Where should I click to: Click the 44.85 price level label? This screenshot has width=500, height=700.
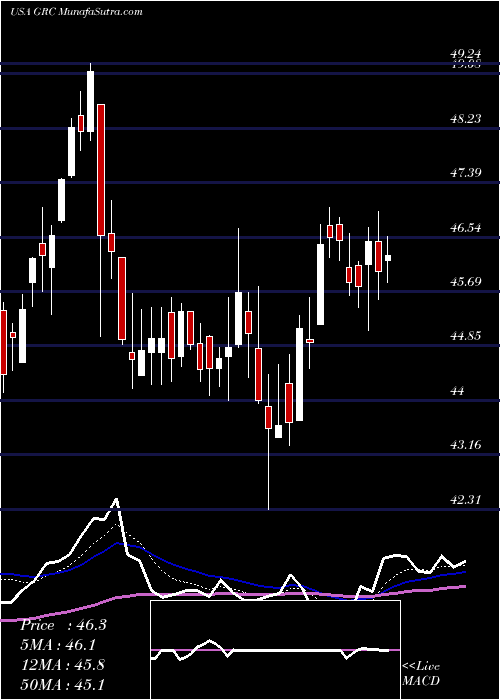466,336
